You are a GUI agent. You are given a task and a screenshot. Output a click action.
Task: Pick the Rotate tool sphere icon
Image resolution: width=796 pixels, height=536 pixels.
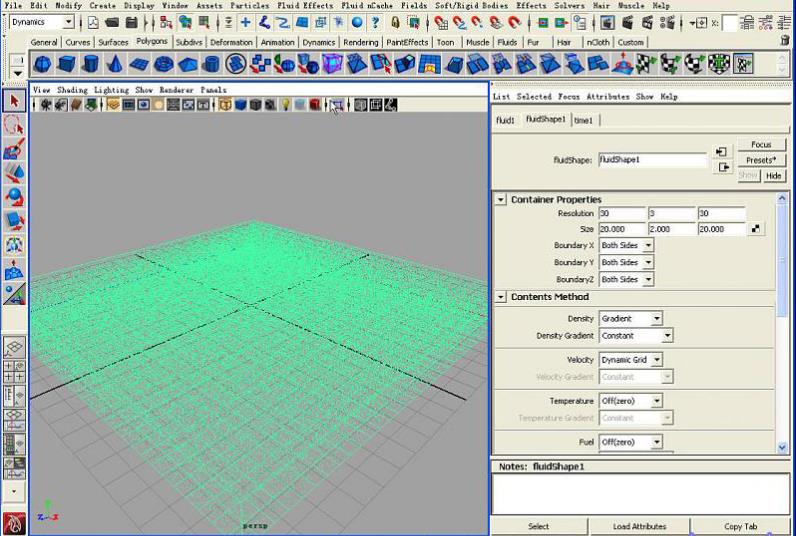14,197
